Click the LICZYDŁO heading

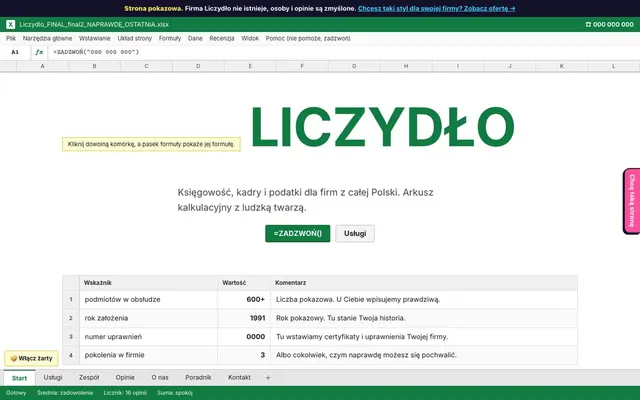(382, 127)
